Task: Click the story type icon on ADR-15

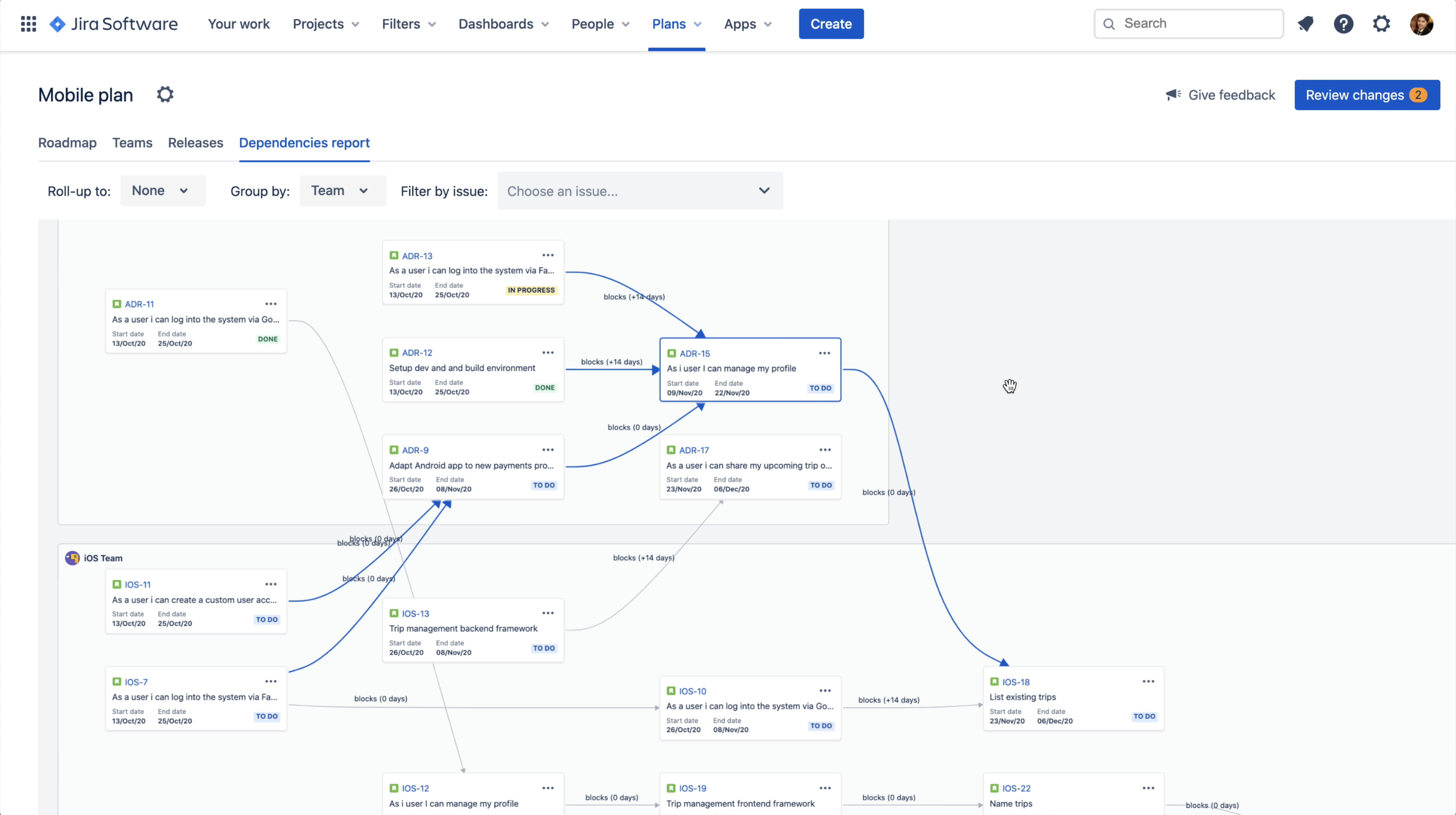Action: point(671,353)
